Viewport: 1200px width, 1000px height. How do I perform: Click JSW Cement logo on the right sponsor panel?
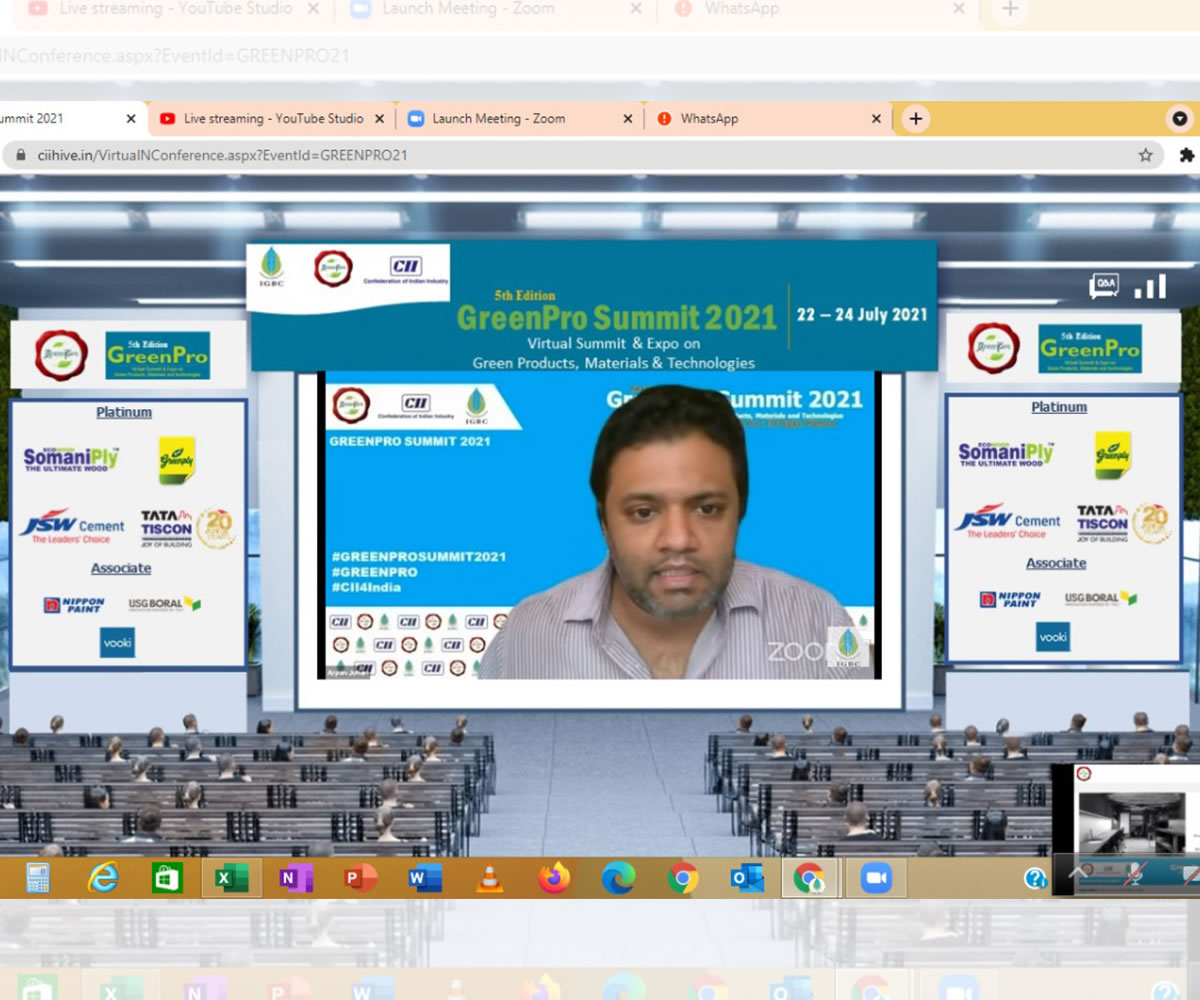(1007, 521)
